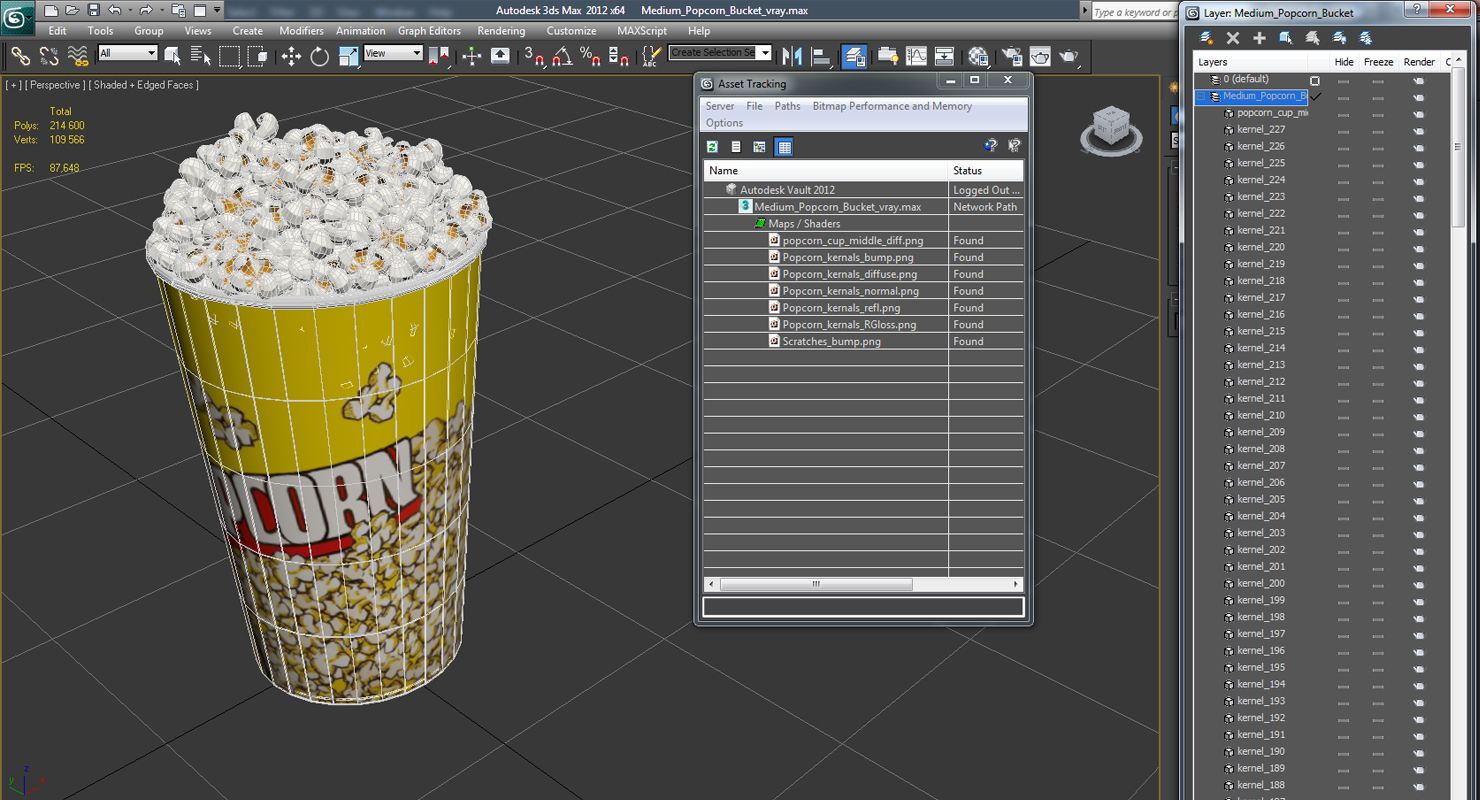Toggle the 3D Snaps button
Viewport: 1480px width, 800px height.
tap(535, 56)
